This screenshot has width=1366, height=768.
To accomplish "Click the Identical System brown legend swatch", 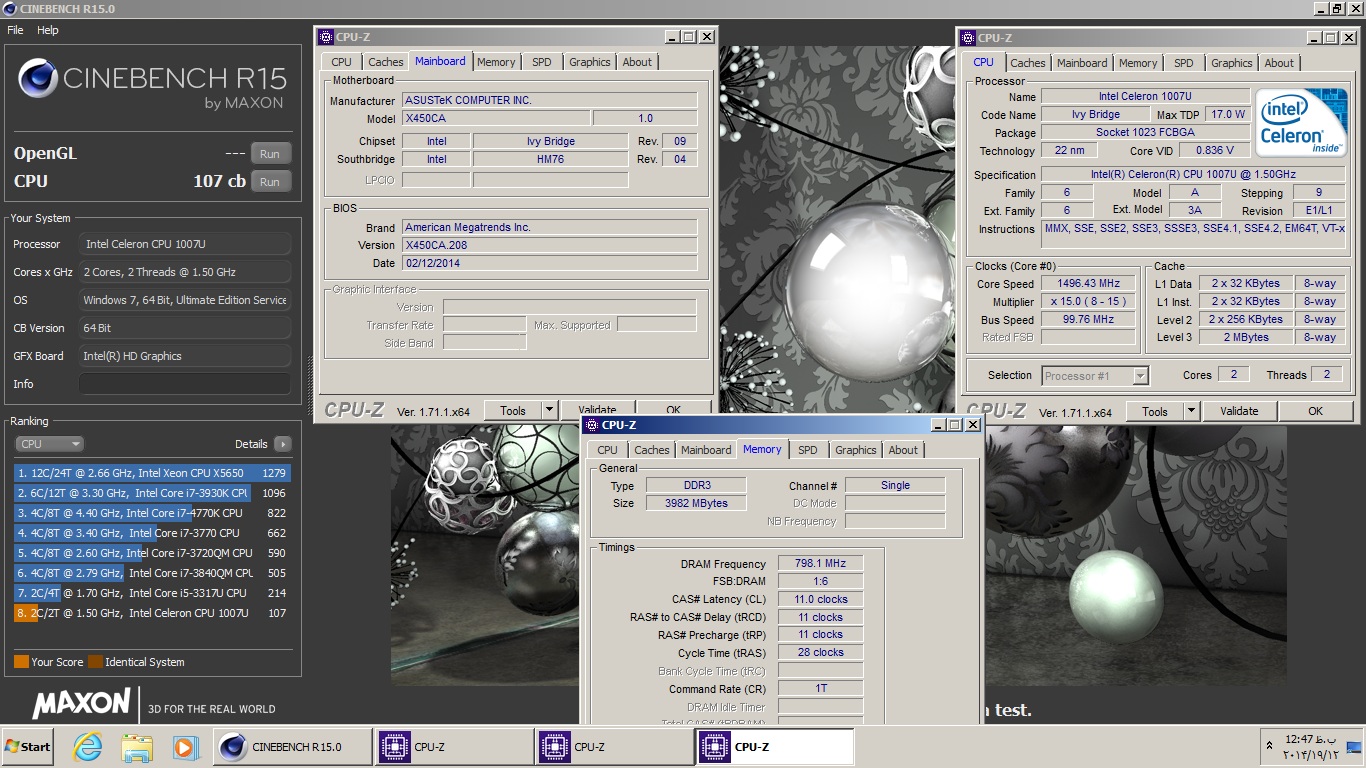I will (x=95, y=662).
